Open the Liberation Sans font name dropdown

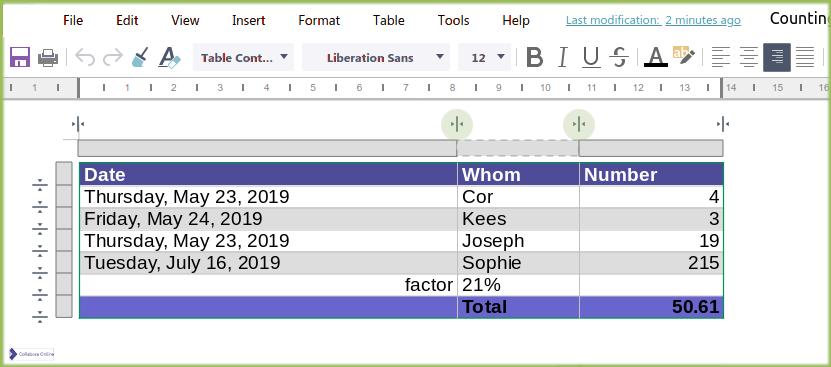coord(376,57)
